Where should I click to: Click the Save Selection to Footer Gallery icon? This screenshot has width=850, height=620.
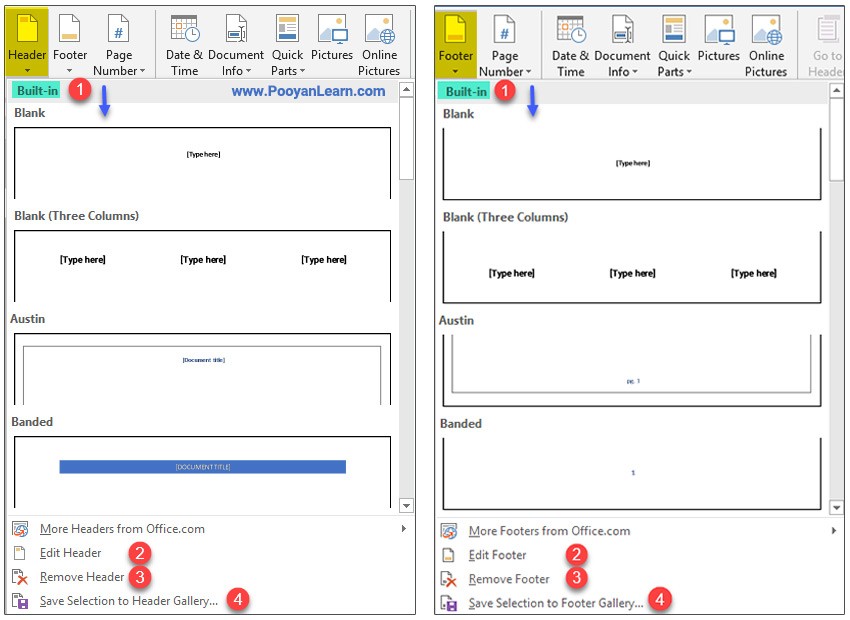click(449, 603)
